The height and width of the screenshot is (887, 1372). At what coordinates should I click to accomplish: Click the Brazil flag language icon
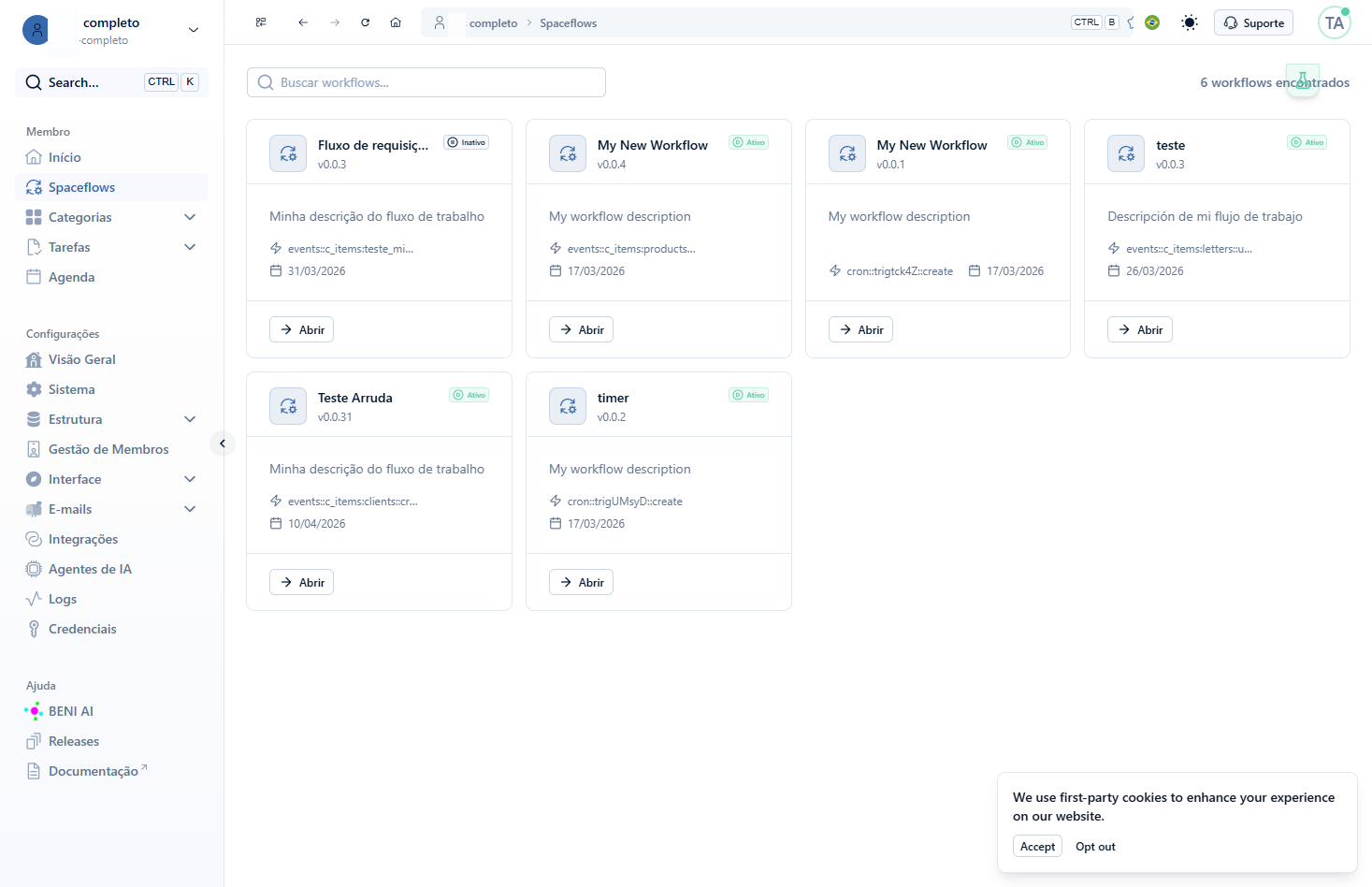1152,22
